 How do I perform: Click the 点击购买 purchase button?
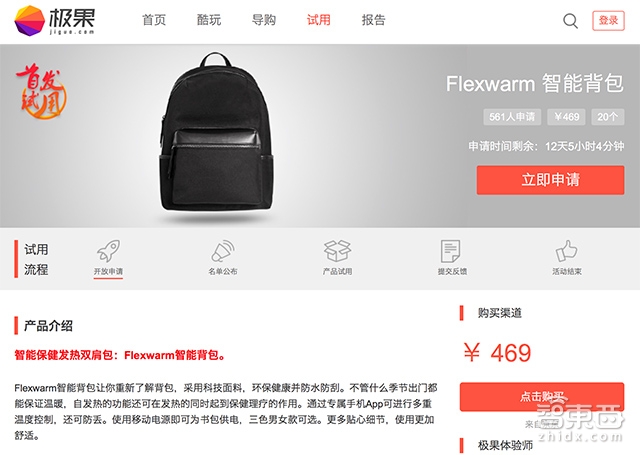[542, 396]
